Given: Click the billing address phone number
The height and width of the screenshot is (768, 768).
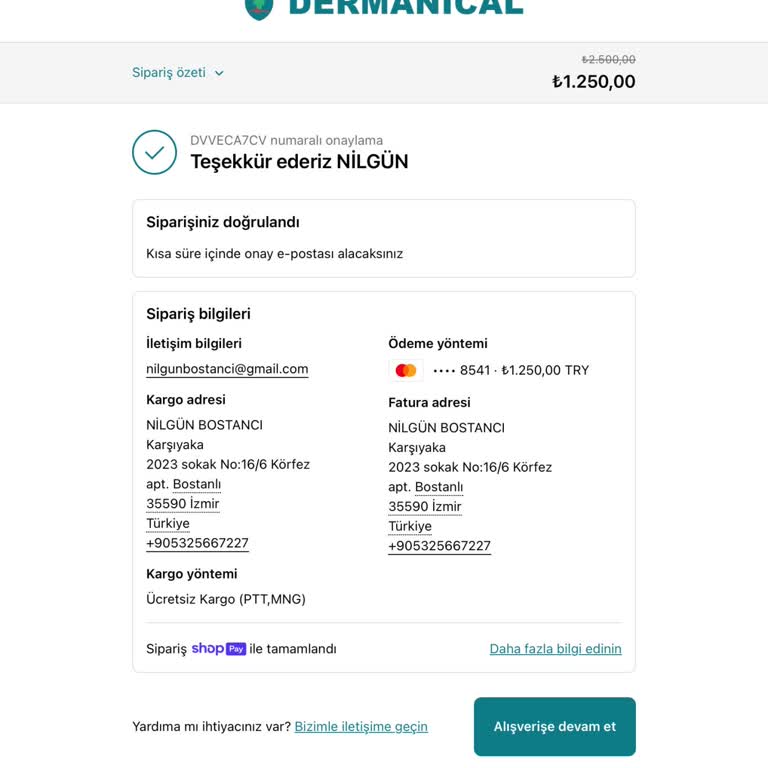Looking at the screenshot, I should [x=439, y=546].
